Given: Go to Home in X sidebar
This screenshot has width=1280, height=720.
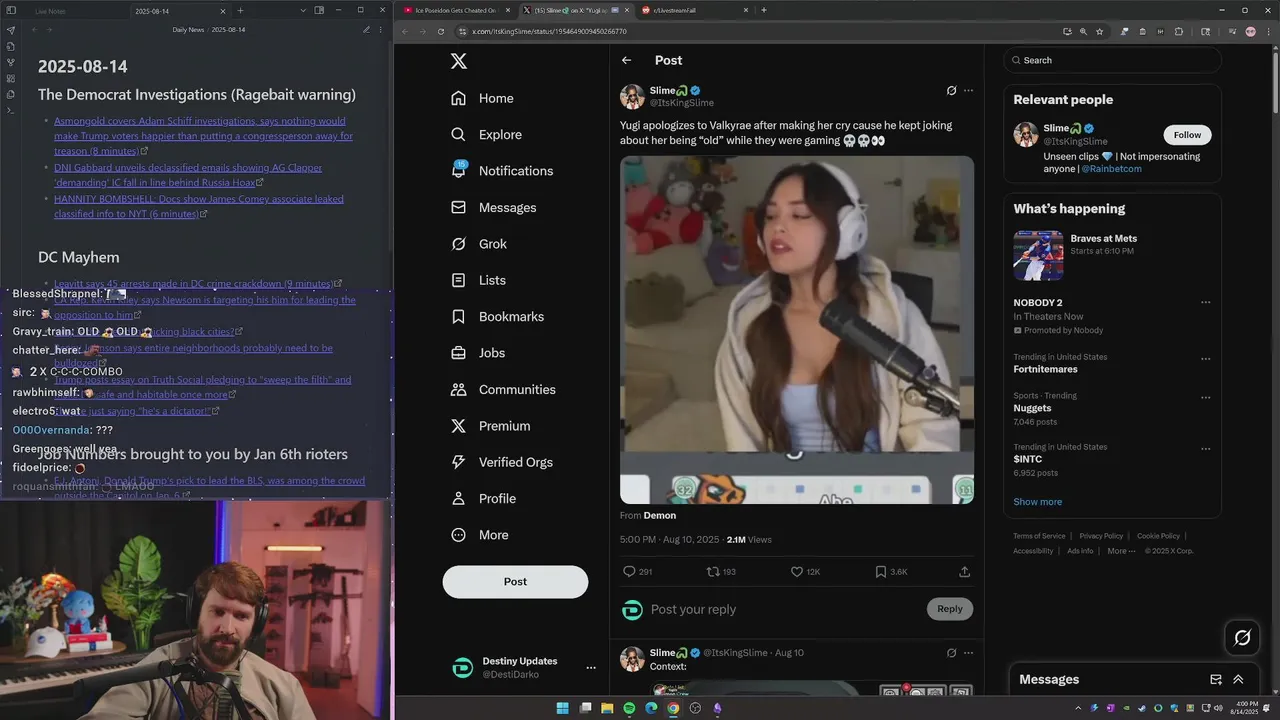Looking at the screenshot, I should click(x=482, y=98).
